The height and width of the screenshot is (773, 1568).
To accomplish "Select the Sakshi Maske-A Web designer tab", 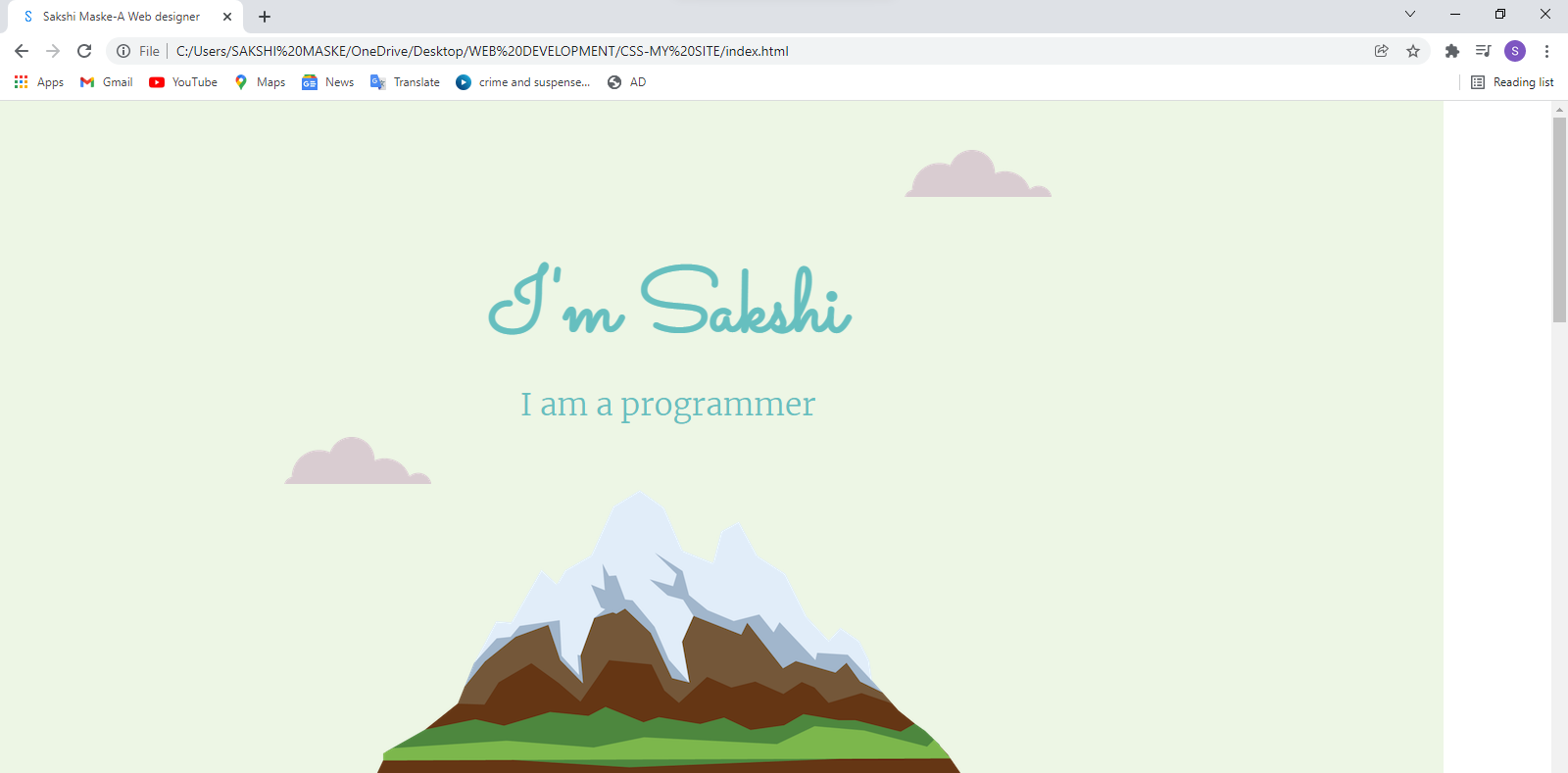I will (x=125, y=17).
